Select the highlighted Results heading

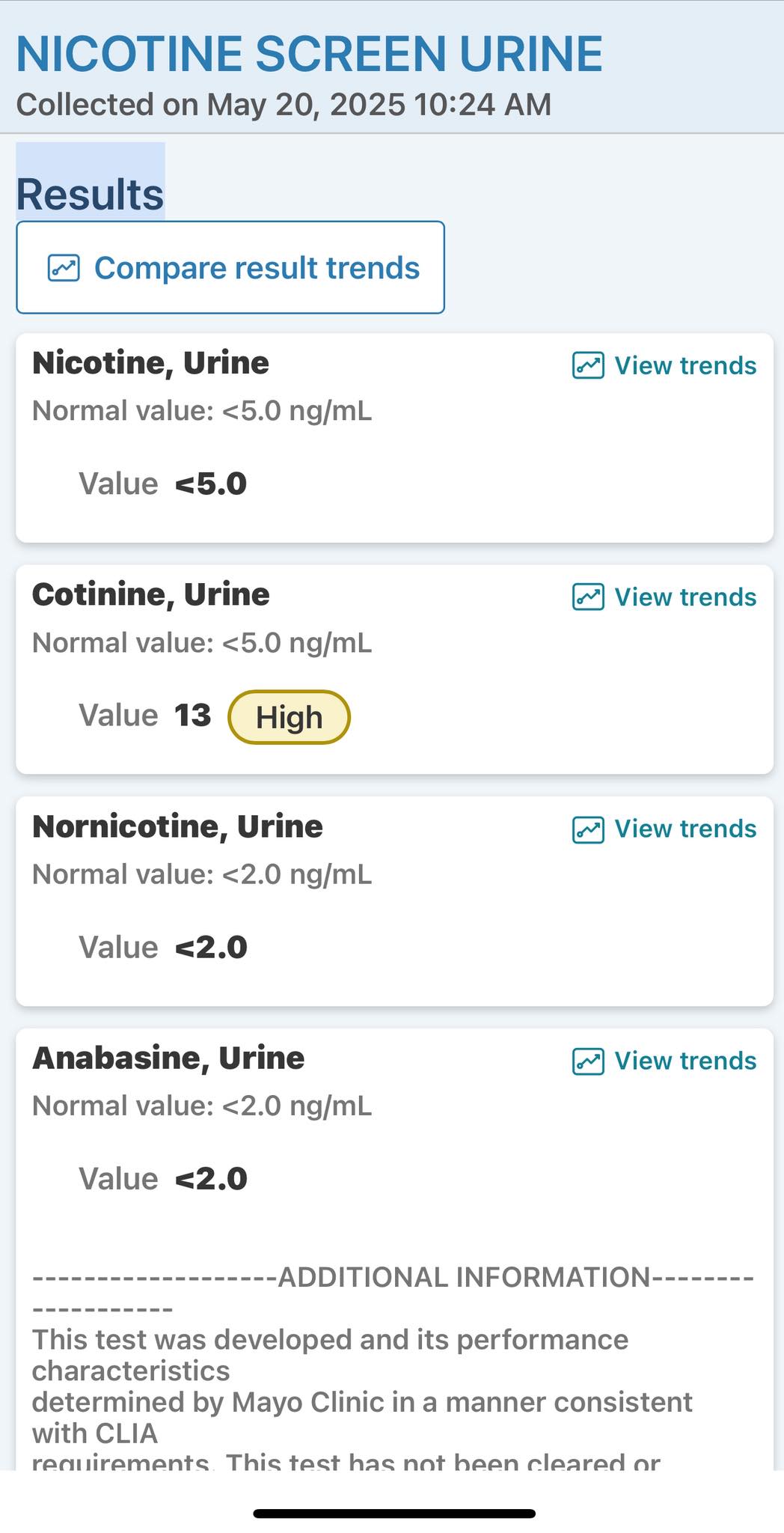coord(90,195)
